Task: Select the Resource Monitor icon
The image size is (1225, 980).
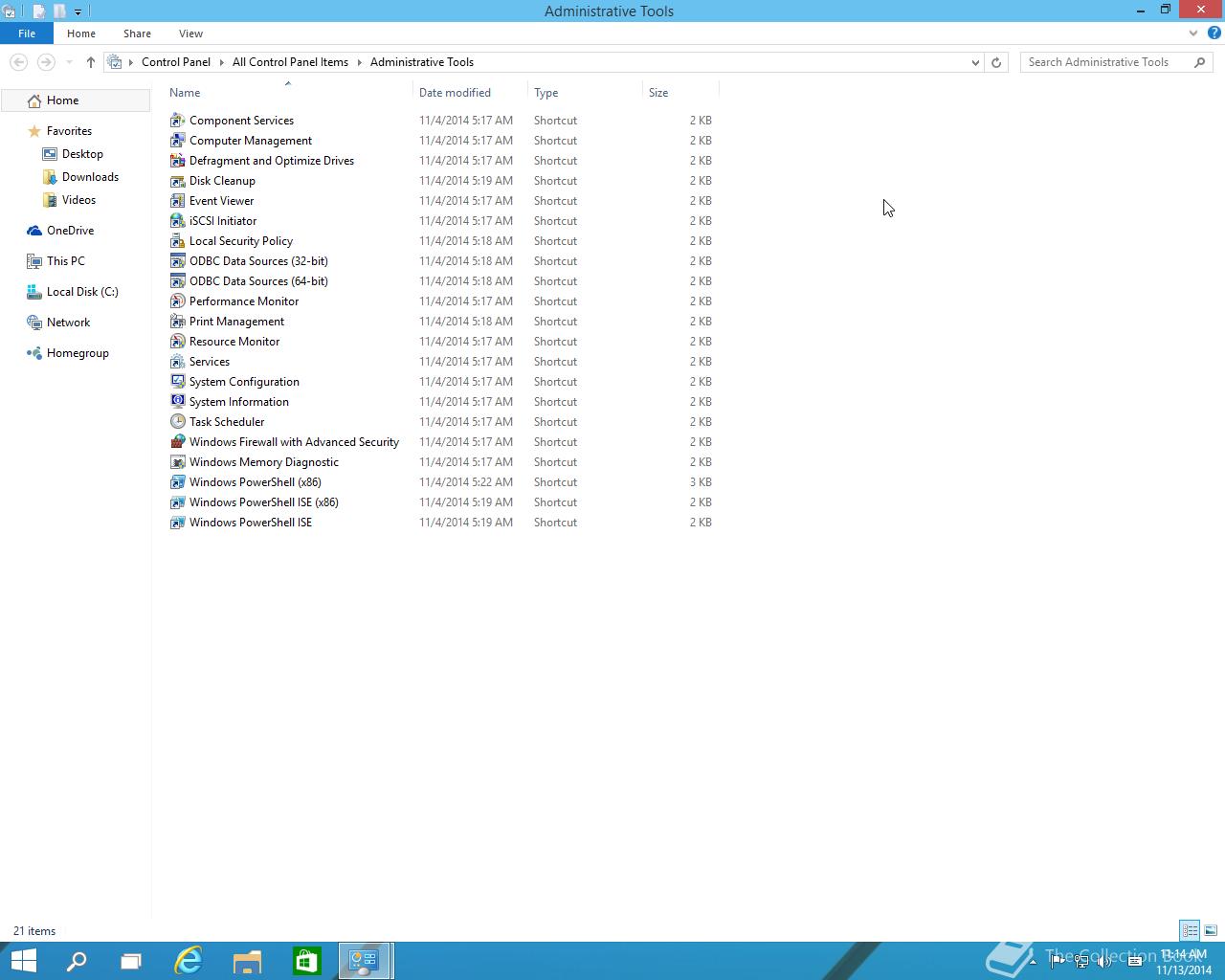Action: click(177, 342)
